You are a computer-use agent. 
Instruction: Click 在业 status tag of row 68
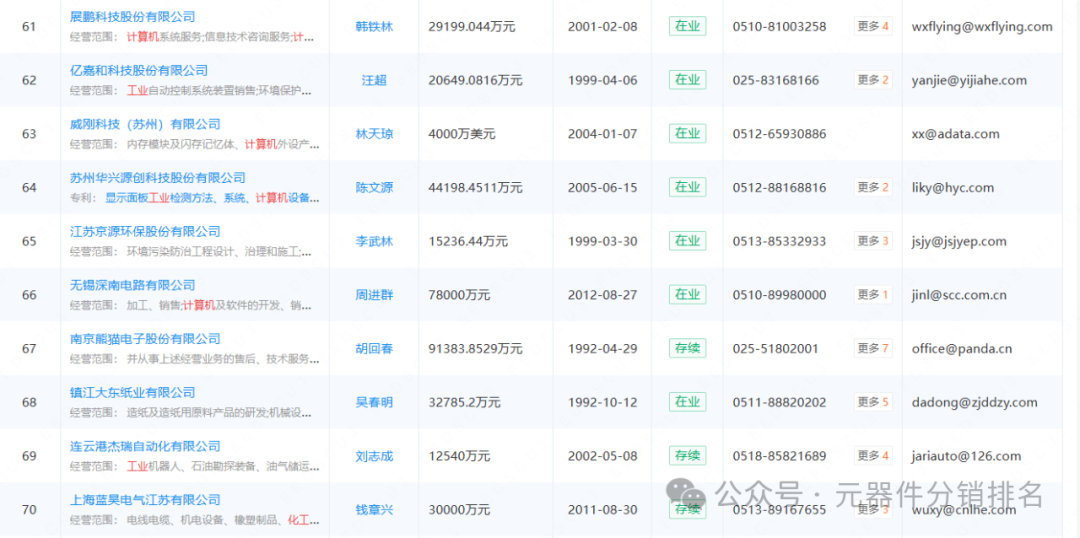click(687, 402)
